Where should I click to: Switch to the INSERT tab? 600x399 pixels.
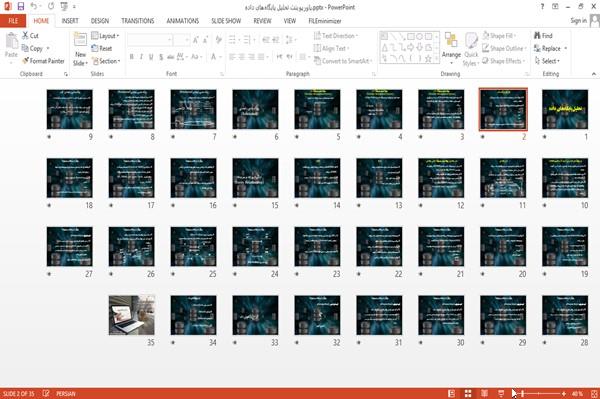[x=70, y=21]
